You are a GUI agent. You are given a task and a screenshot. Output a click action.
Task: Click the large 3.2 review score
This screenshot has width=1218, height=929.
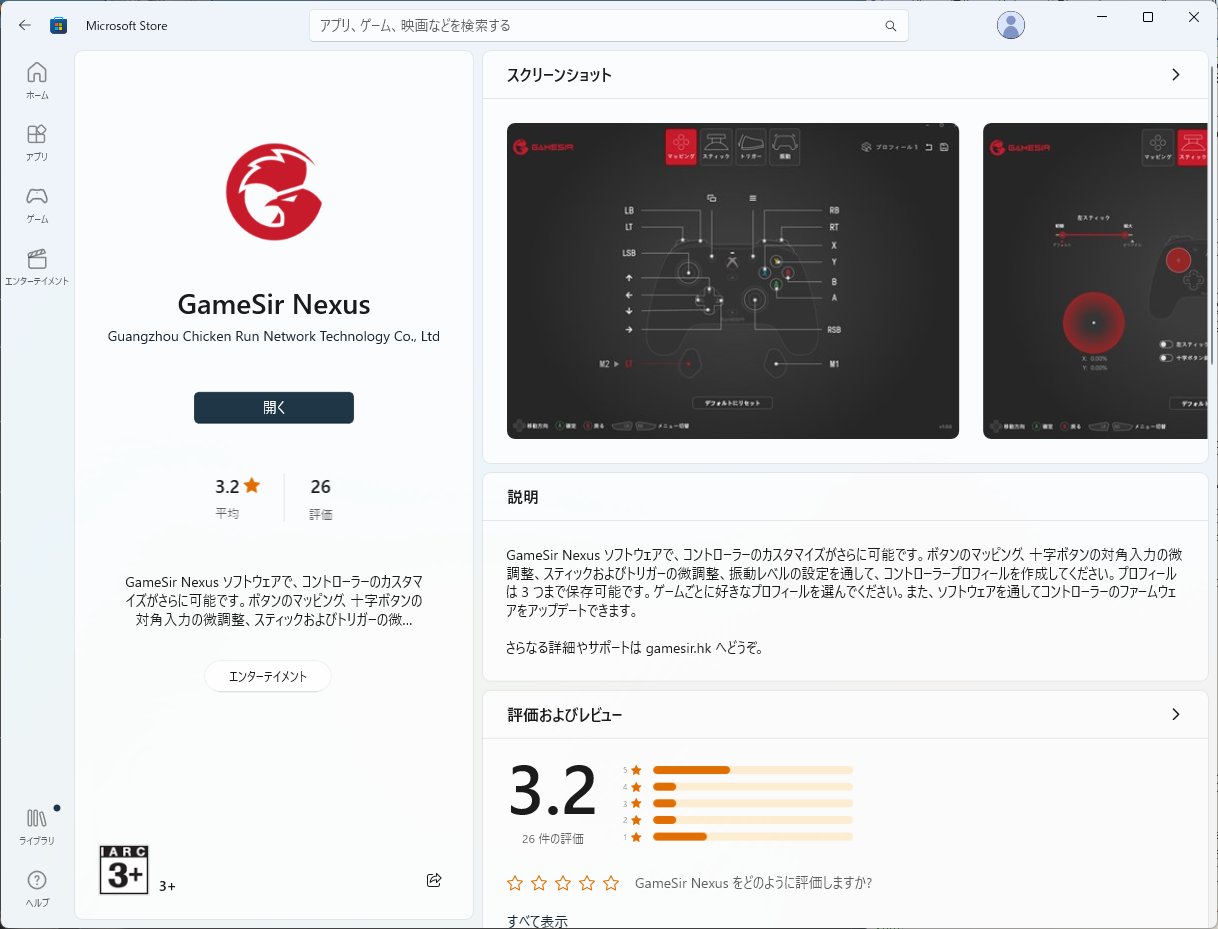point(553,790)
